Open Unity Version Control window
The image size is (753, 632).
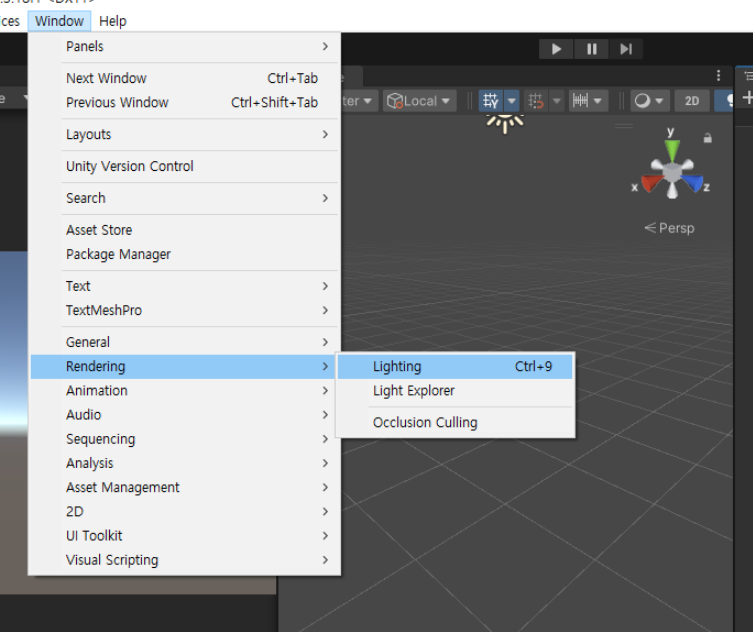coord(185,166)
